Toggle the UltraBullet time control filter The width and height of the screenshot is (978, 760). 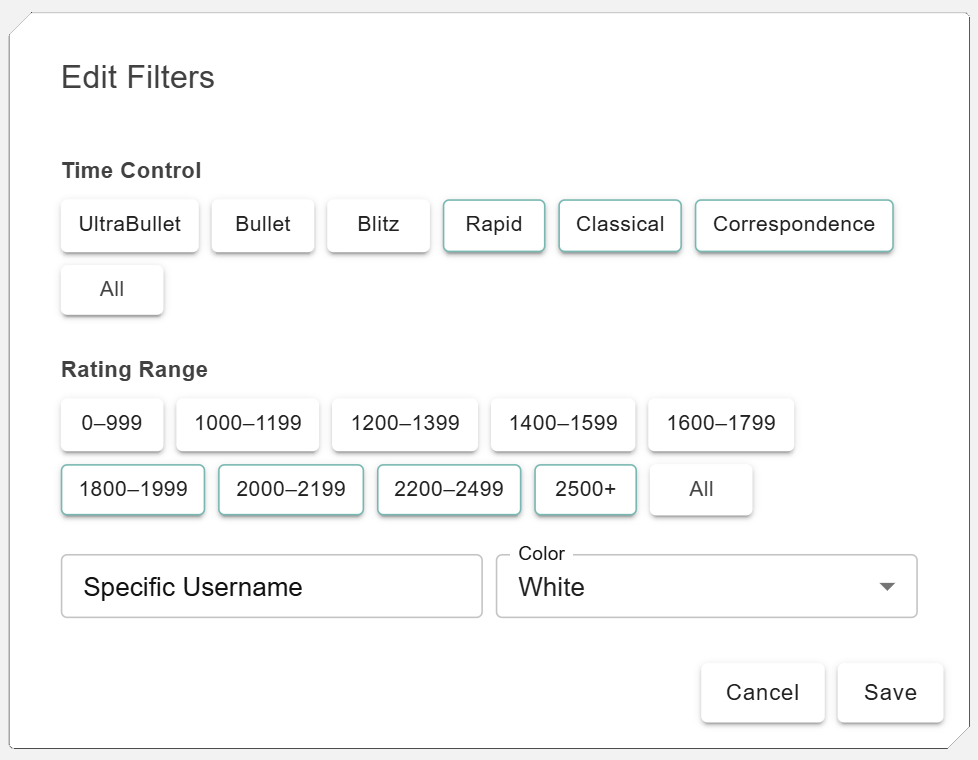point(130,225)
